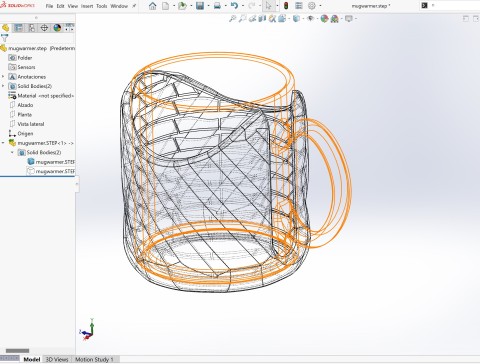Screen dimensions: 480x364
Task: Select the Material <not specified> item
Action: point(41,96)
